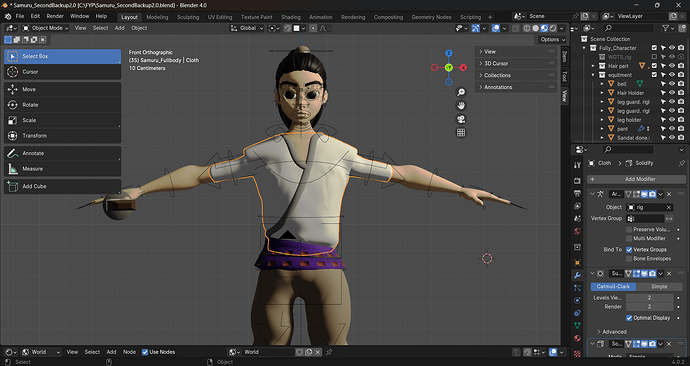Open the Modifiers wrench properties tab
Image resolution: width=690 pixels, height=366 pixels.
[x=577, y=275]
